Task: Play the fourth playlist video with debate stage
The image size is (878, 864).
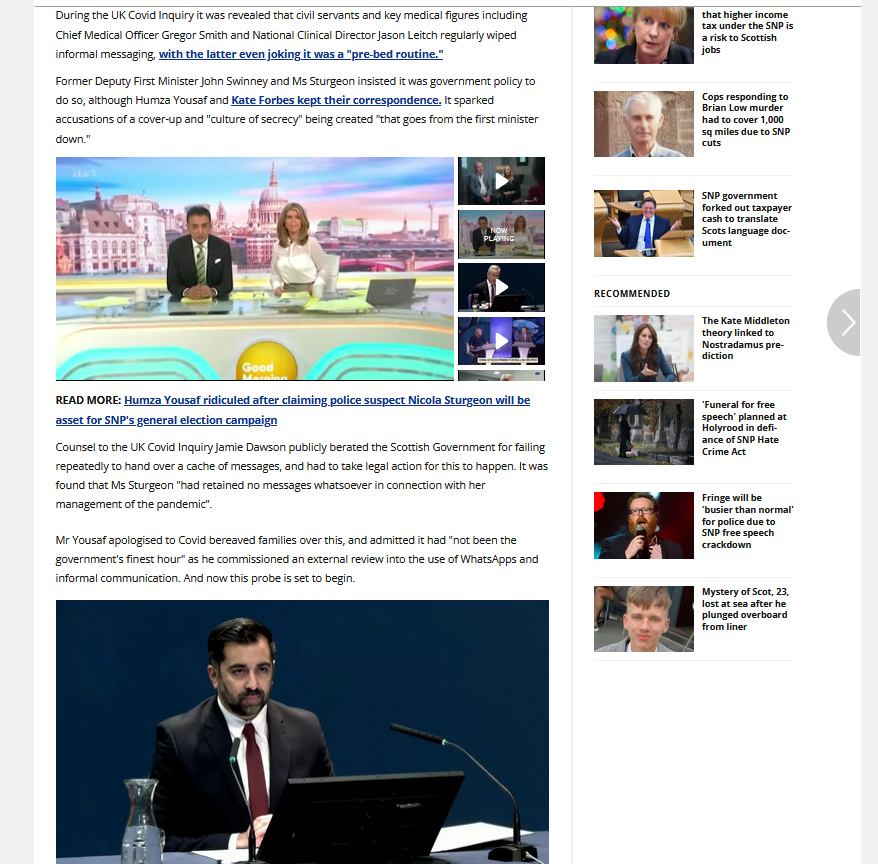Action: [x=501, y=340]
